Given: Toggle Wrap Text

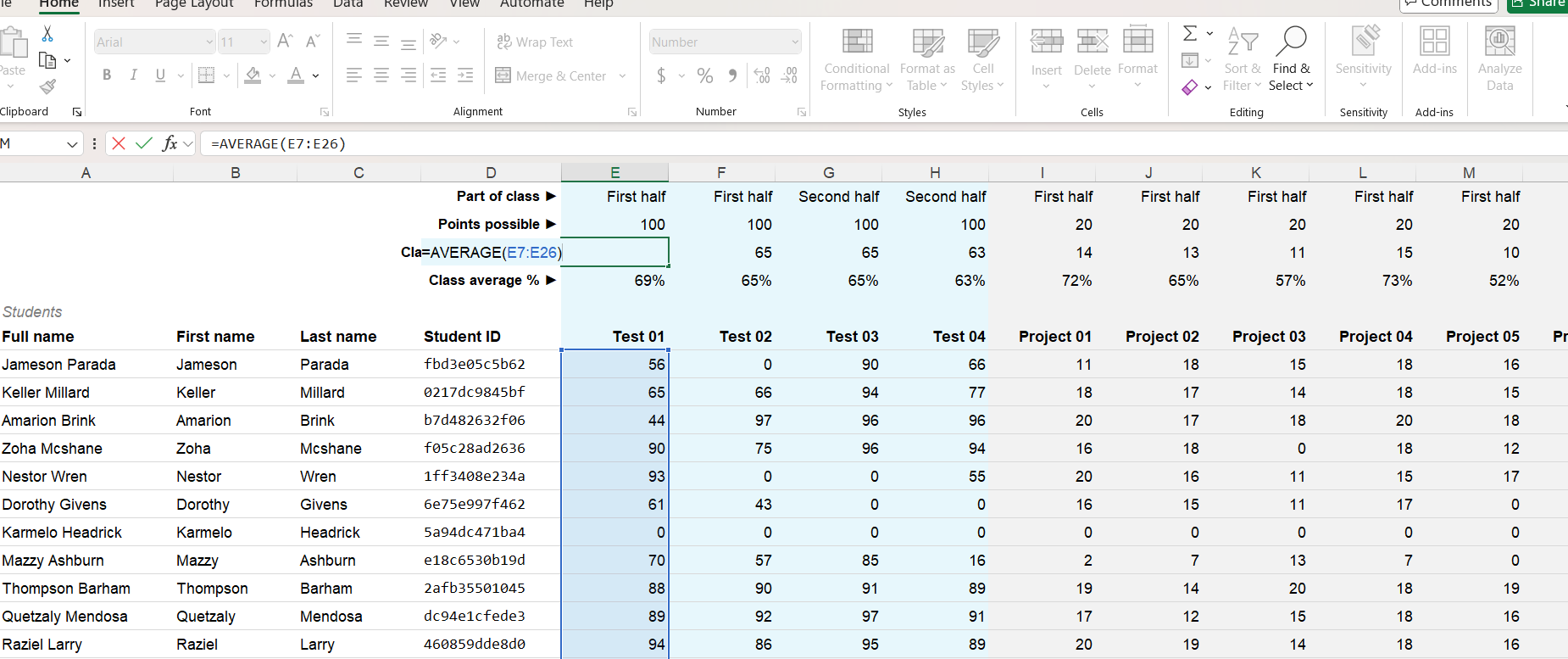Looking at the screenshot, I should point(535,42).
